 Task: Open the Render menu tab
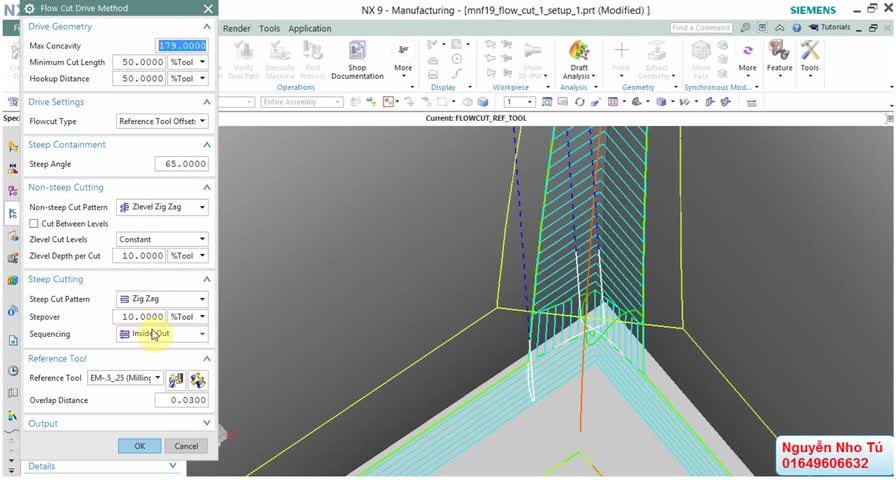pos(236,29)
